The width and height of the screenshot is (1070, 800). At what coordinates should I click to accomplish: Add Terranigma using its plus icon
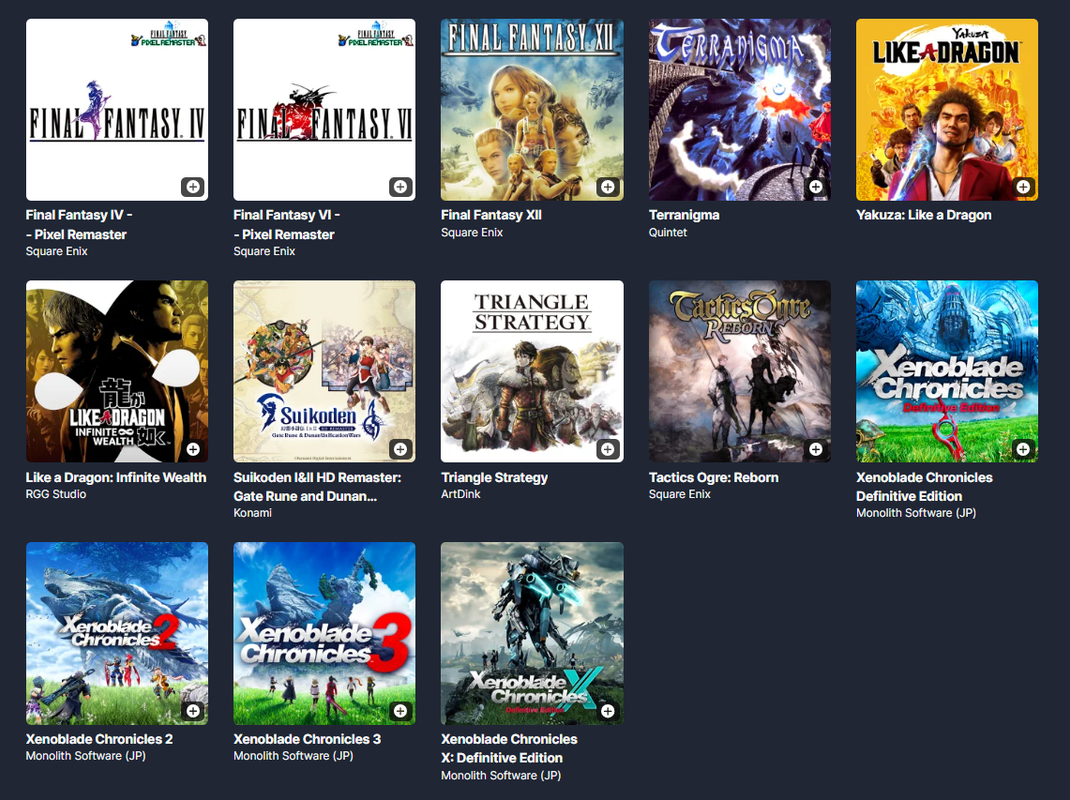(815, 186)
